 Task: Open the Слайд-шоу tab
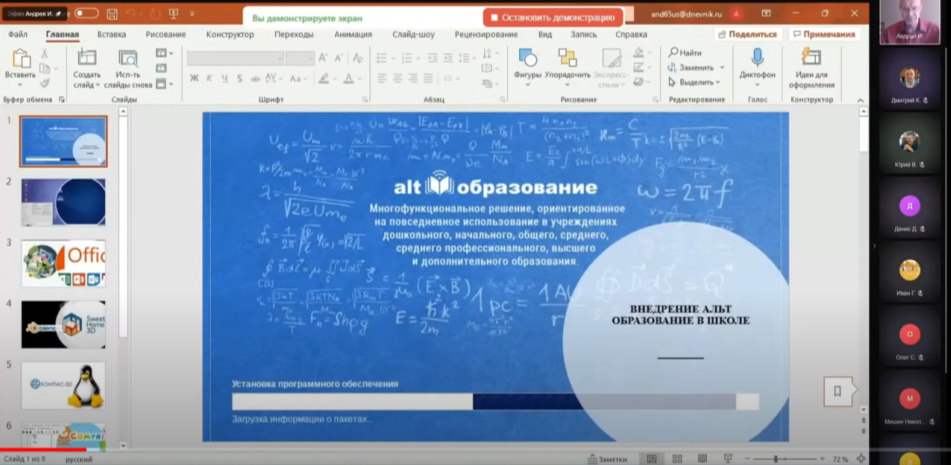click(x=414, y=35)
